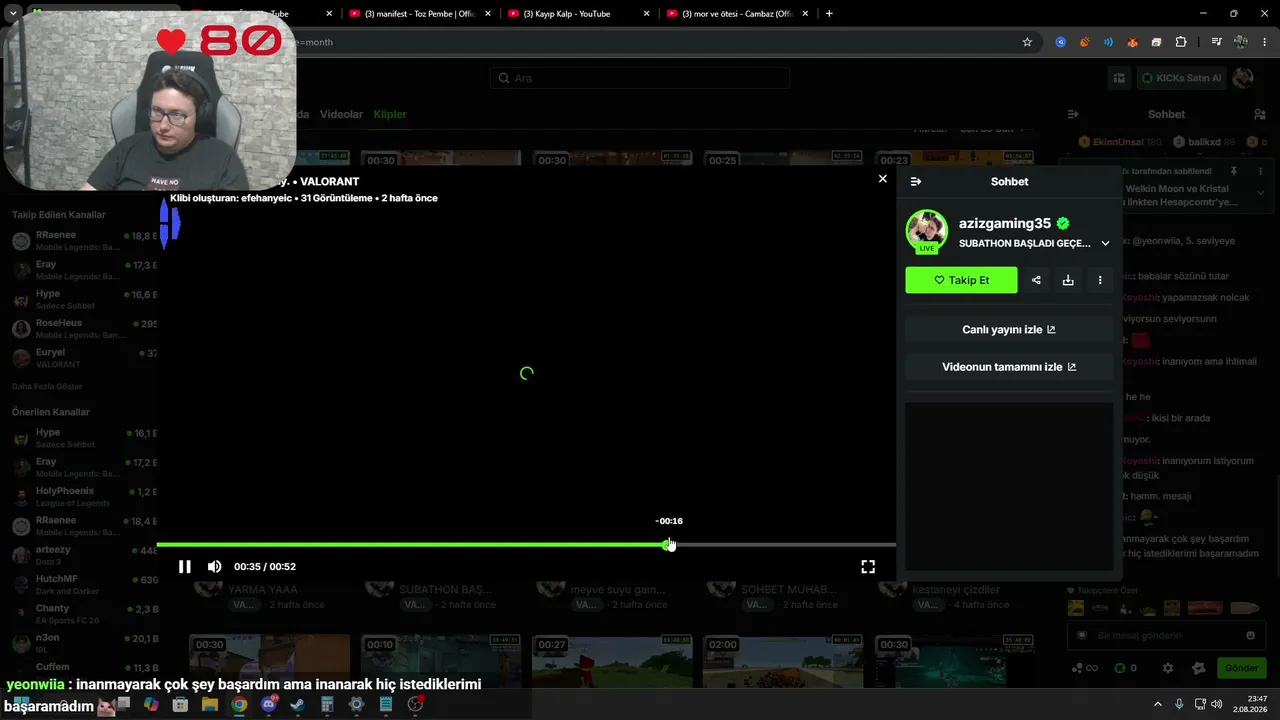
Task: Open the Extensions puzzle icon in Chrome
Action: pos(1181,42)
